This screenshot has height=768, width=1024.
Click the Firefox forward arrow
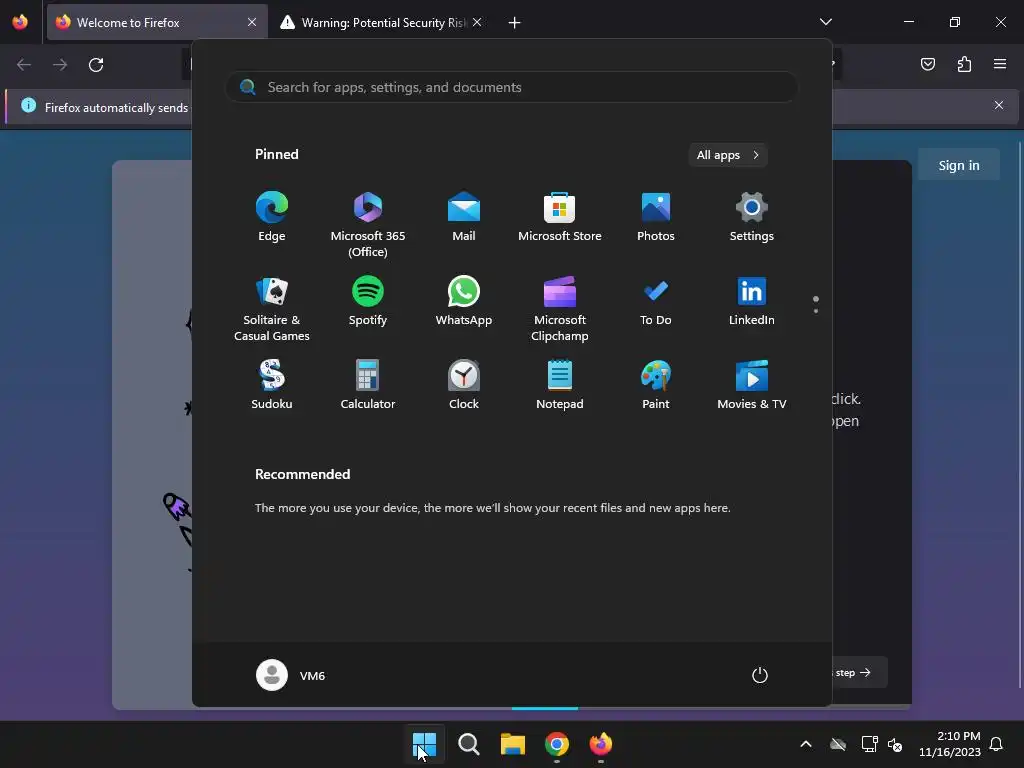pyautogui.click(x=60, y=65)
